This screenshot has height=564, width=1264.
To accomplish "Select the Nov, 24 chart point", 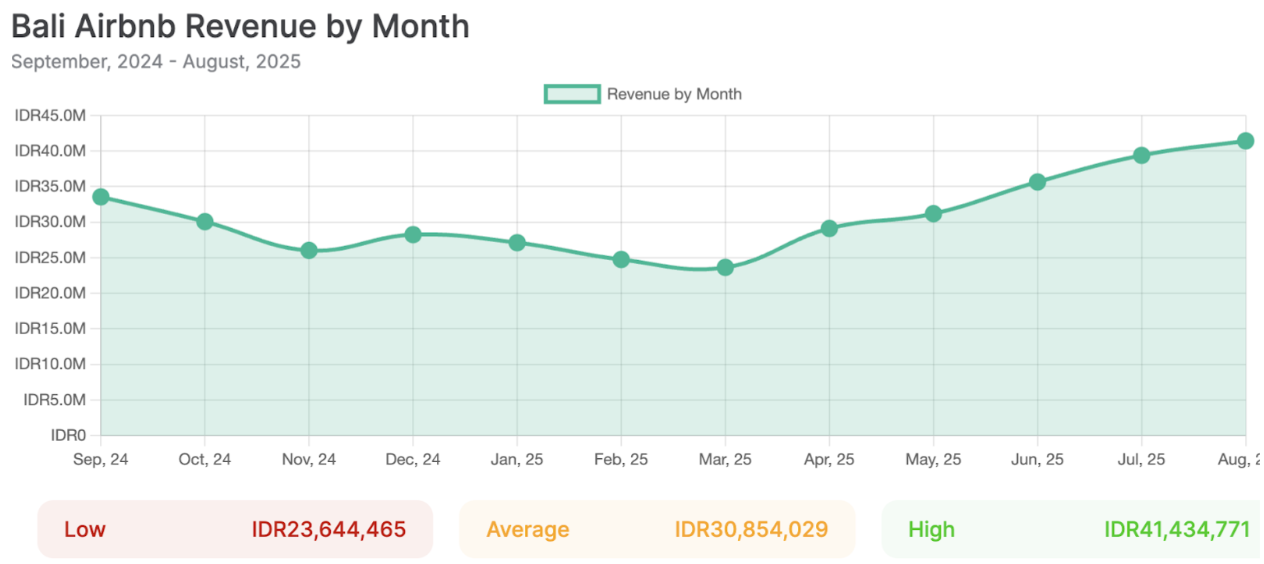I will pyautogui.click(x=309, y=250).
